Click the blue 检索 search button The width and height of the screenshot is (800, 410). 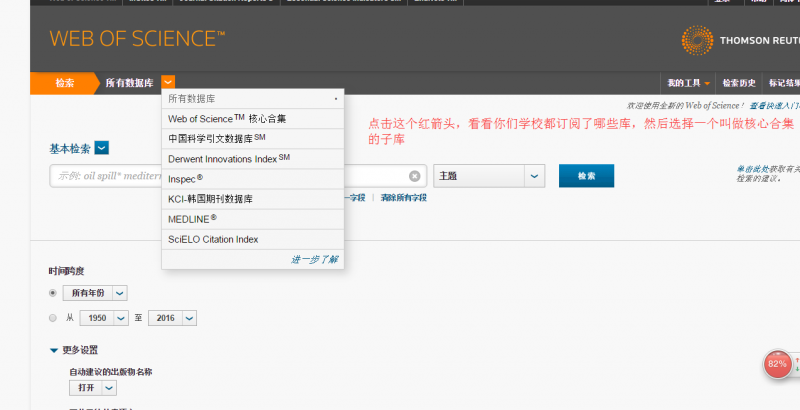coord(586,176)
